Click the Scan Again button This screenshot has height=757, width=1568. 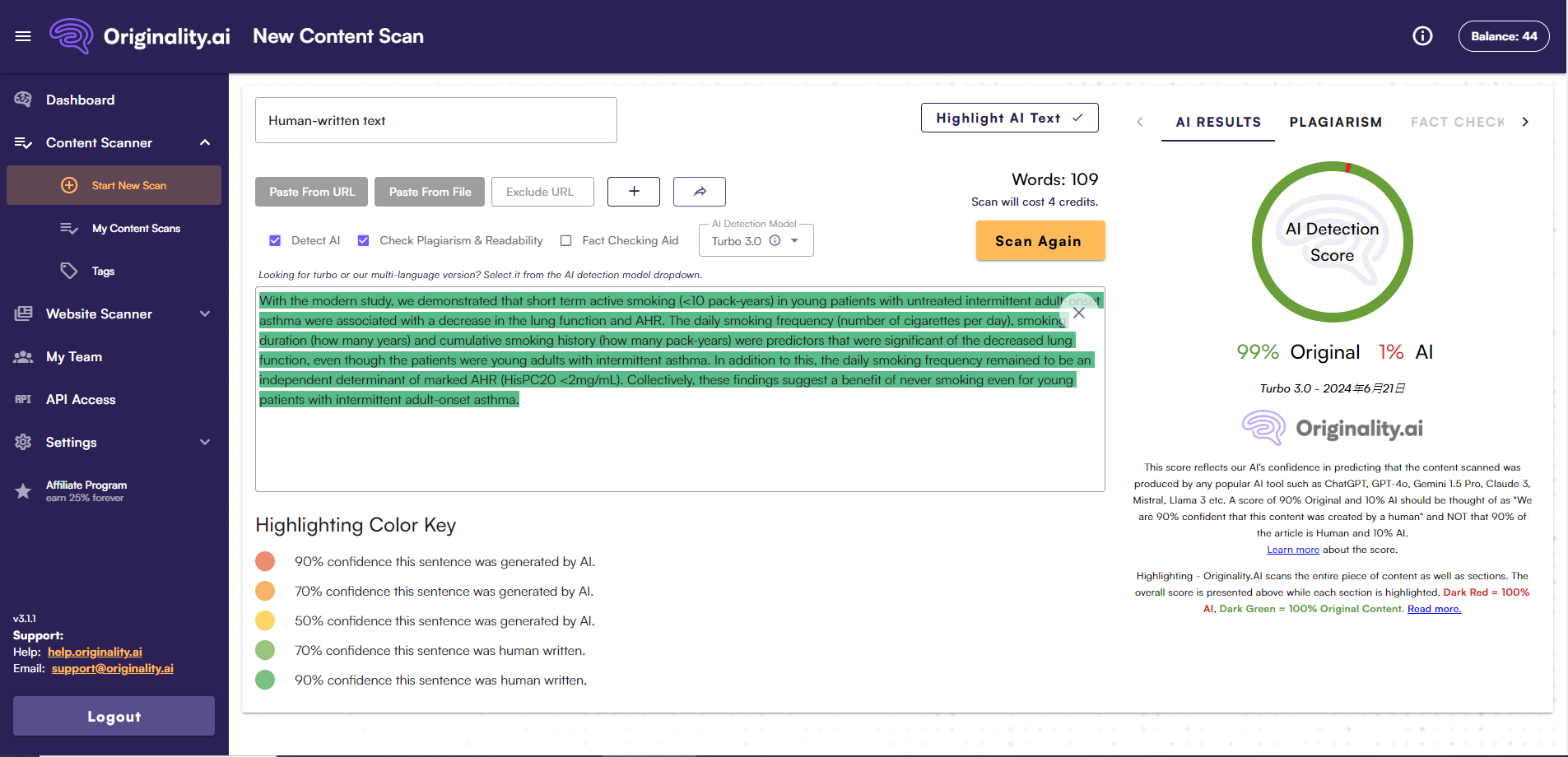(x=1040, y=241)
